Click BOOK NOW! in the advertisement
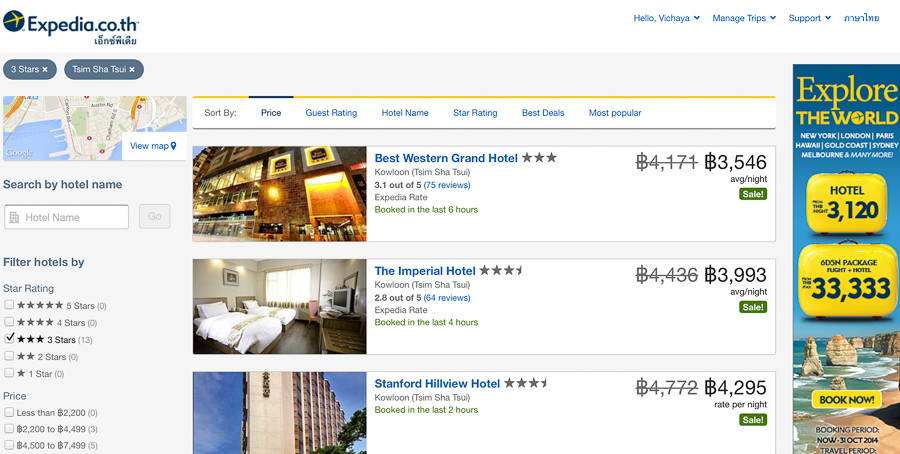The height and width of the screenshot is (454, 900). click(847, 399)
